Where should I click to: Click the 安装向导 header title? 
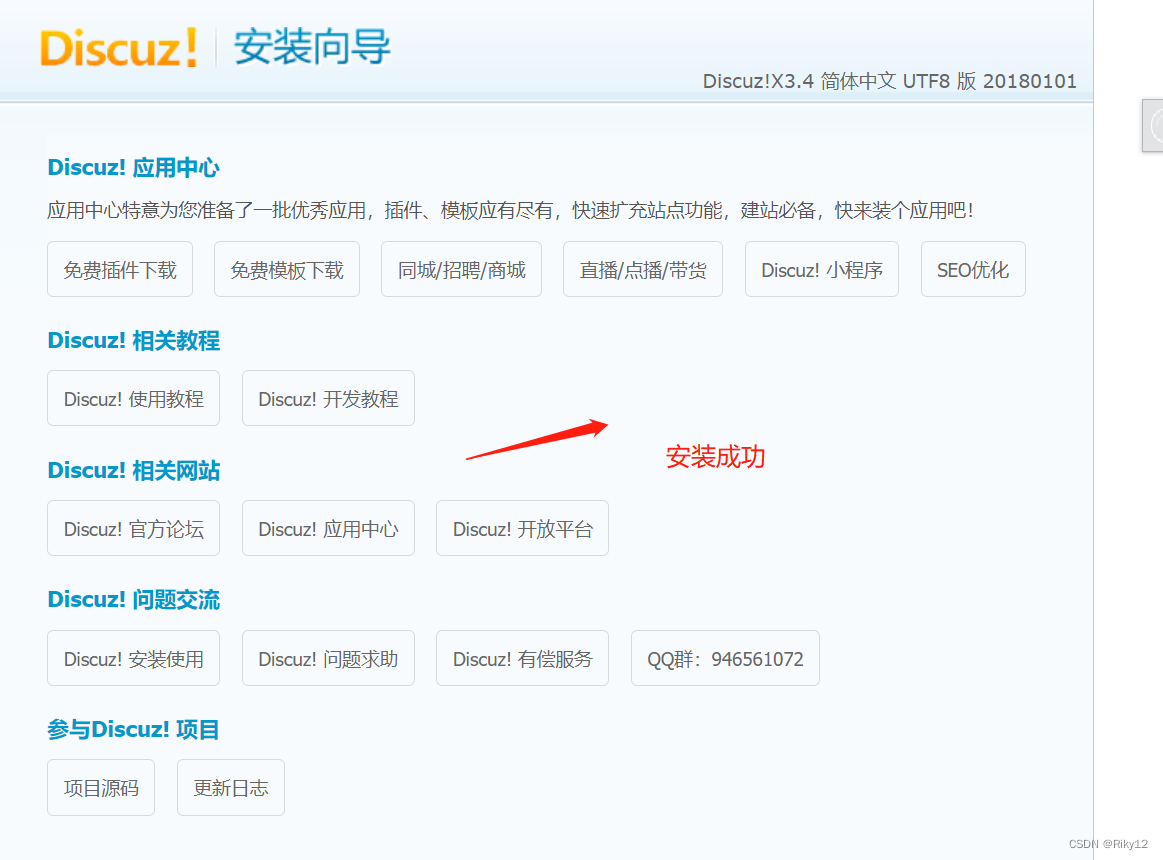pos(312,47)
